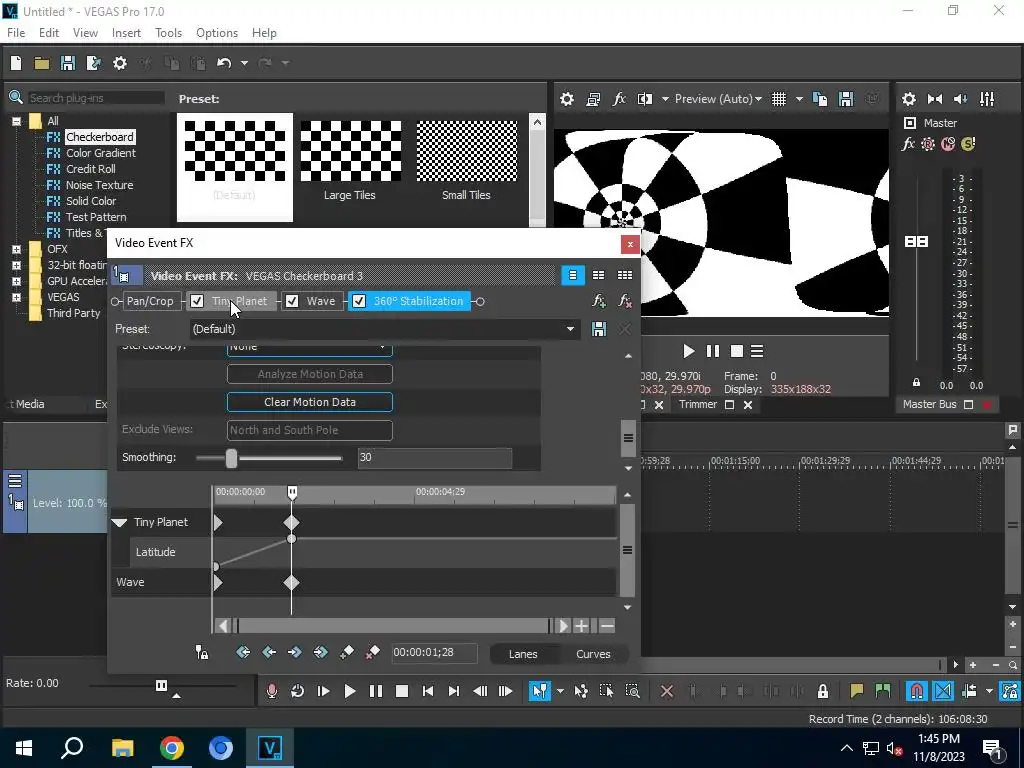Go to the next keyframe
The width and height of the screenshot is (1024, 768).
295,652
